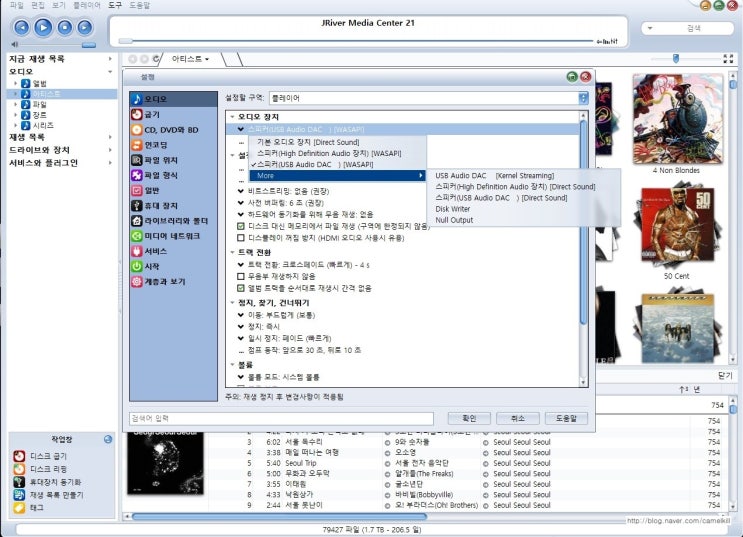Image resolution: width=743 pixels, height=537 pixels.
Task: Collapse the 오디오 장치 section
Action: 232,117
